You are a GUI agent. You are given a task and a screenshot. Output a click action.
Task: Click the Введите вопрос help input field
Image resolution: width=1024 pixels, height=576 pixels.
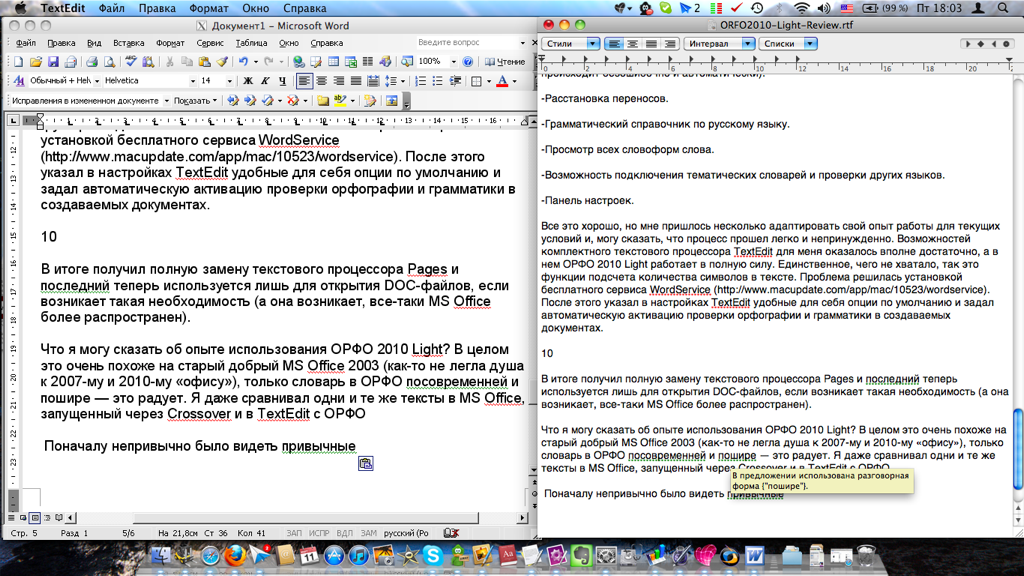(x=465, y=43)
